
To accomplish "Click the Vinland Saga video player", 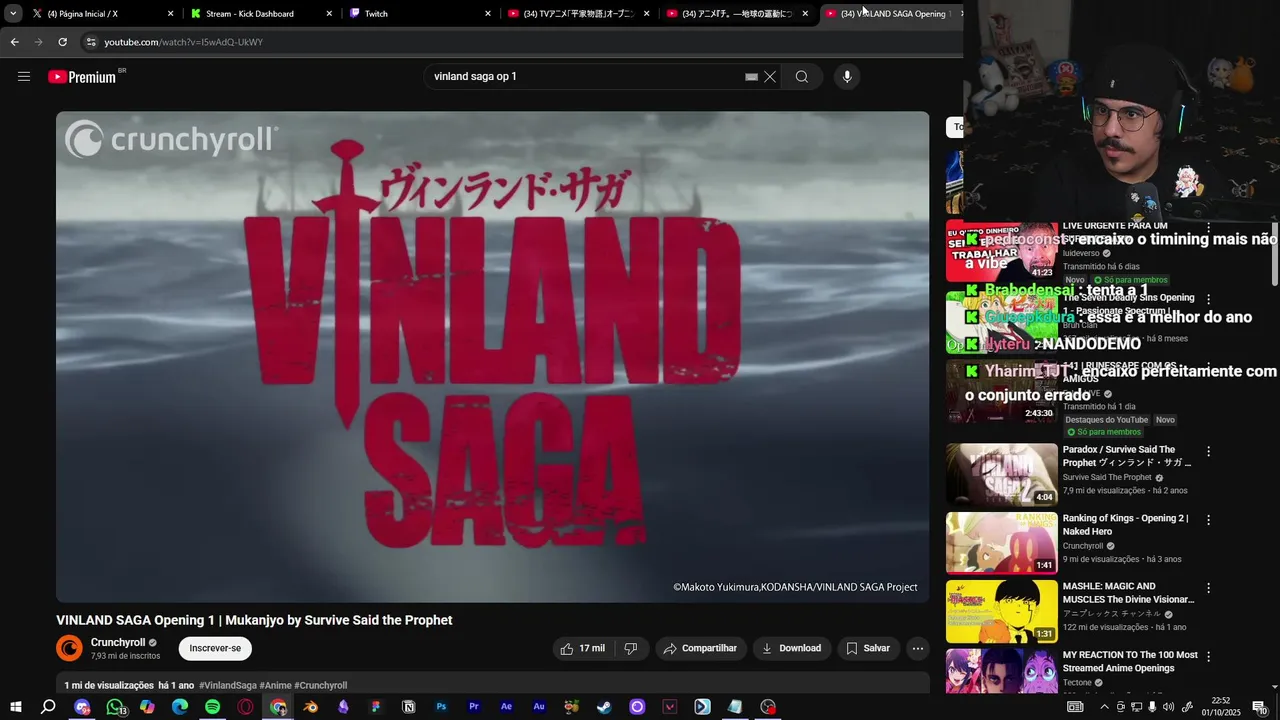I will [x=492, y=357].
